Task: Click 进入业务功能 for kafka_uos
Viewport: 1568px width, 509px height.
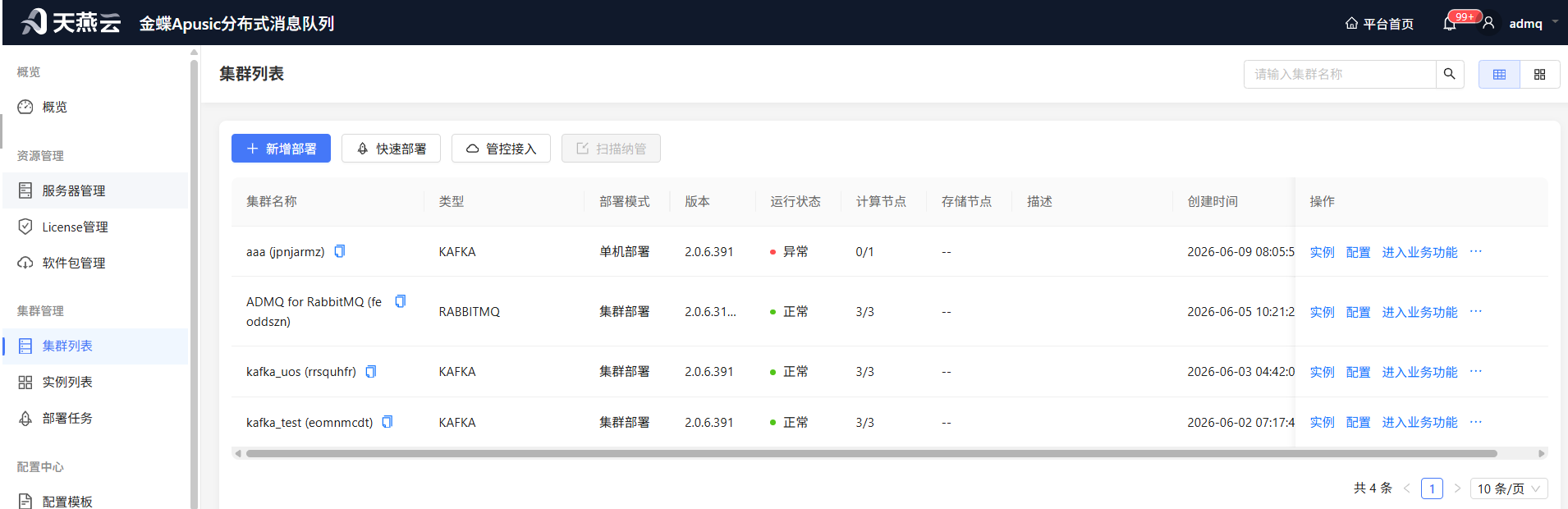Action: click(x=1419, y=372)
